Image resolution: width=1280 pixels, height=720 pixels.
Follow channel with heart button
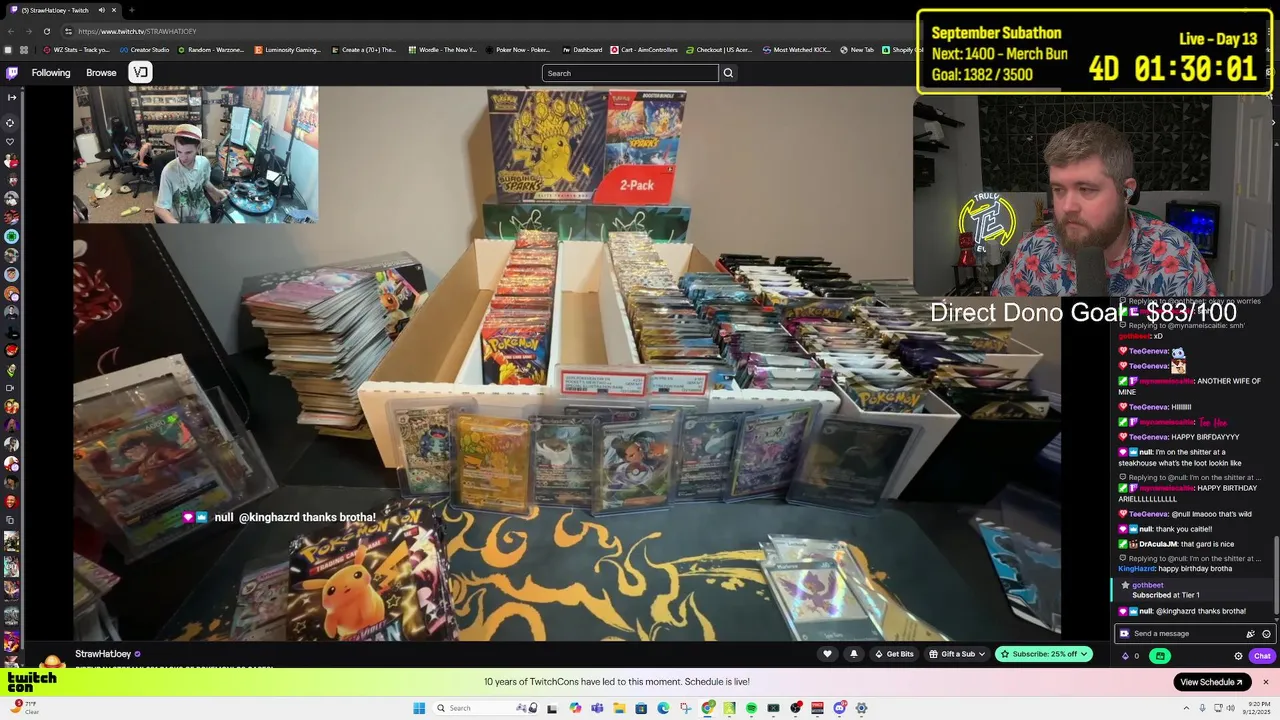827,654
